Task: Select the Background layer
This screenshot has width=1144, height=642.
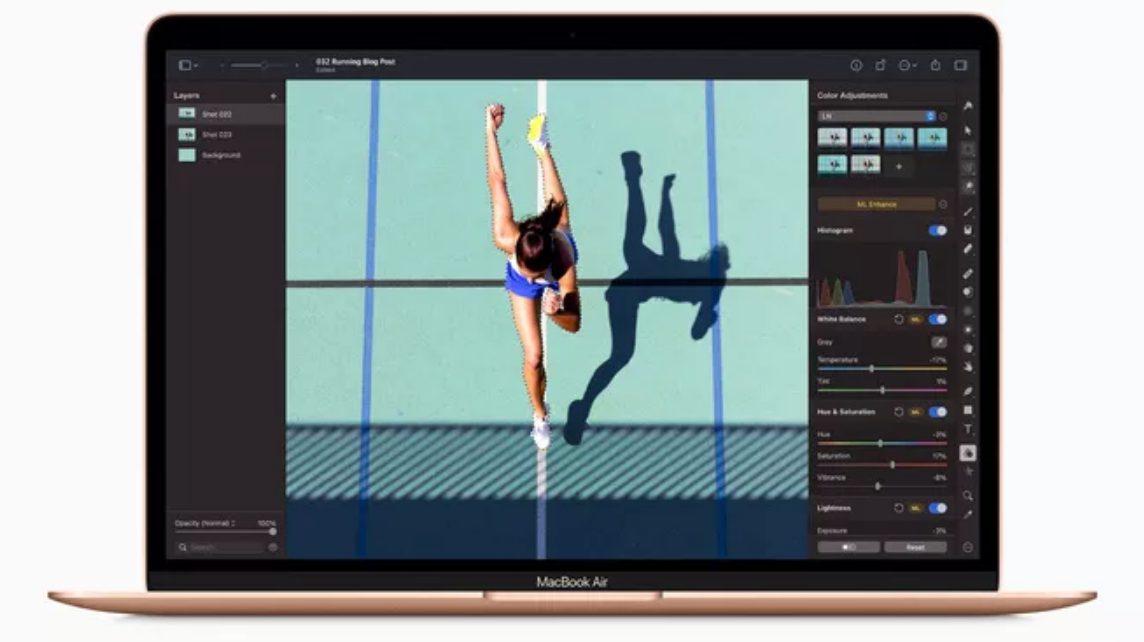Action: click(225, 155)
